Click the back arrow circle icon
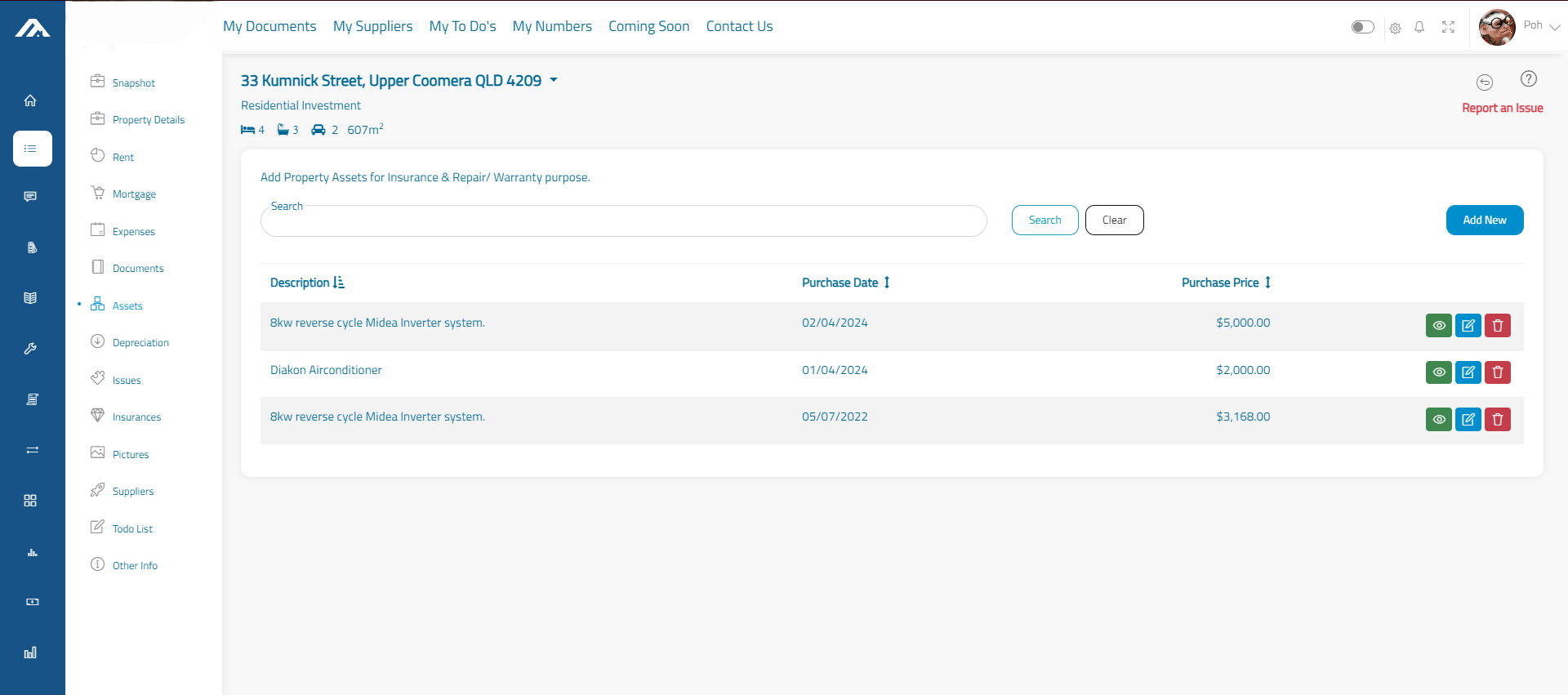This screenshot has width=1568, height=695. pos(1484,82)
